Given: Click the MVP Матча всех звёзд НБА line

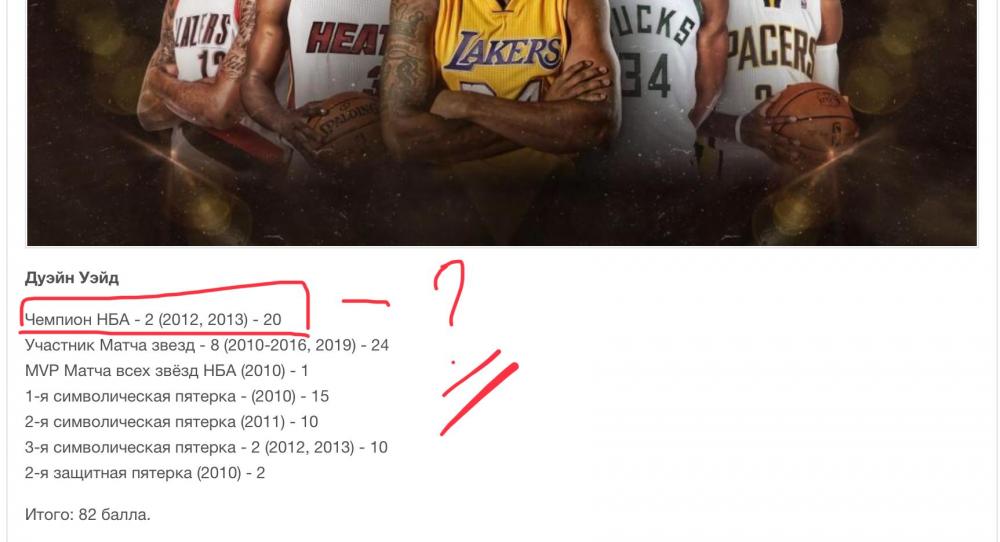Looking at the screenshot, I should click(x=166, y=370).
